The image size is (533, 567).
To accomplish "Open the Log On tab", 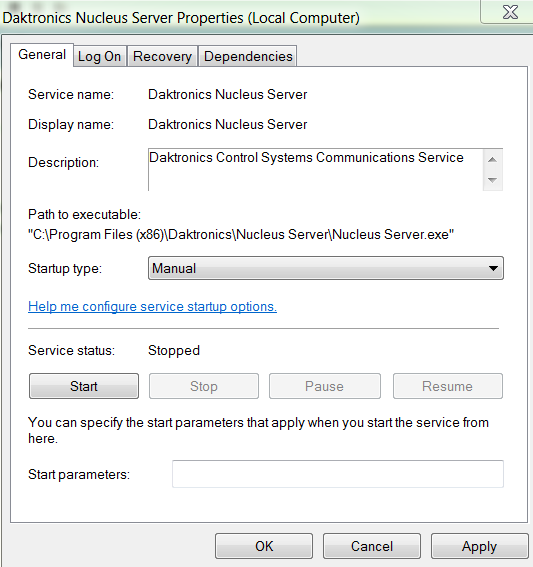I will click(99, 56).
